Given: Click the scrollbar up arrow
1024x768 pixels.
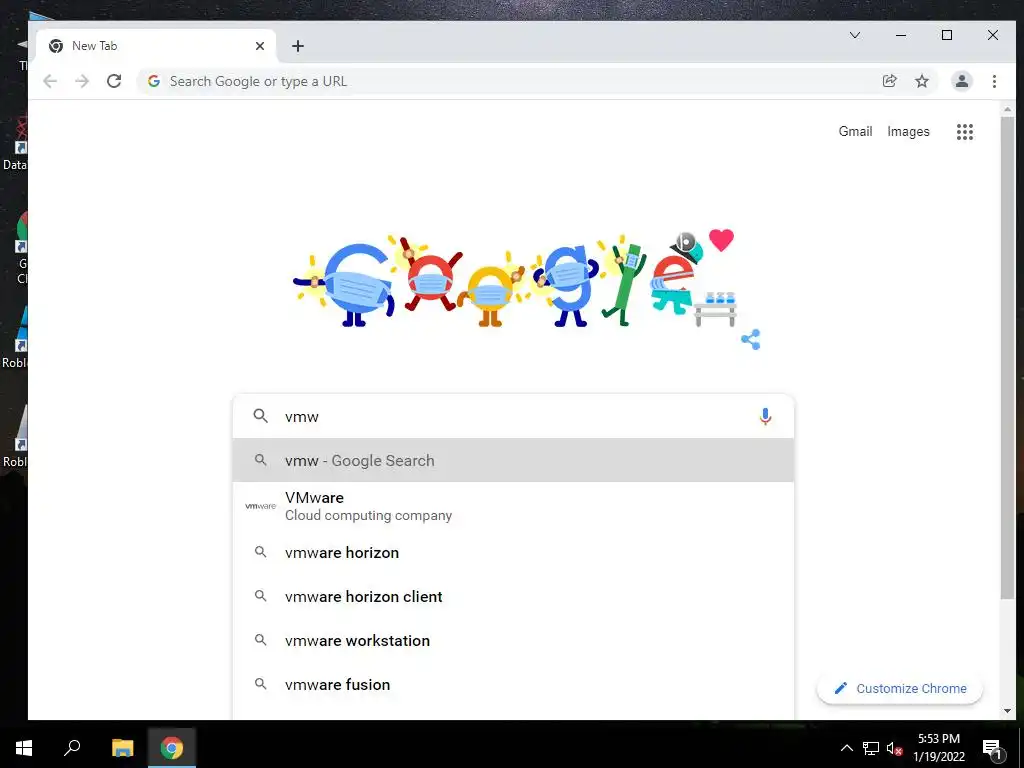Looking at the screenshot, I should 1007,109.
